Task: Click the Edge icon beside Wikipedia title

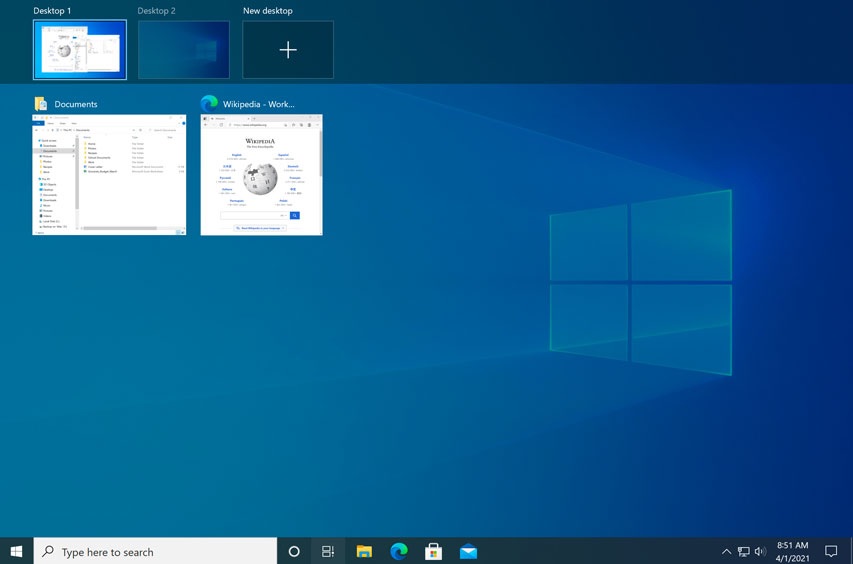Action: pyautogui.click(x=209, y=104)
